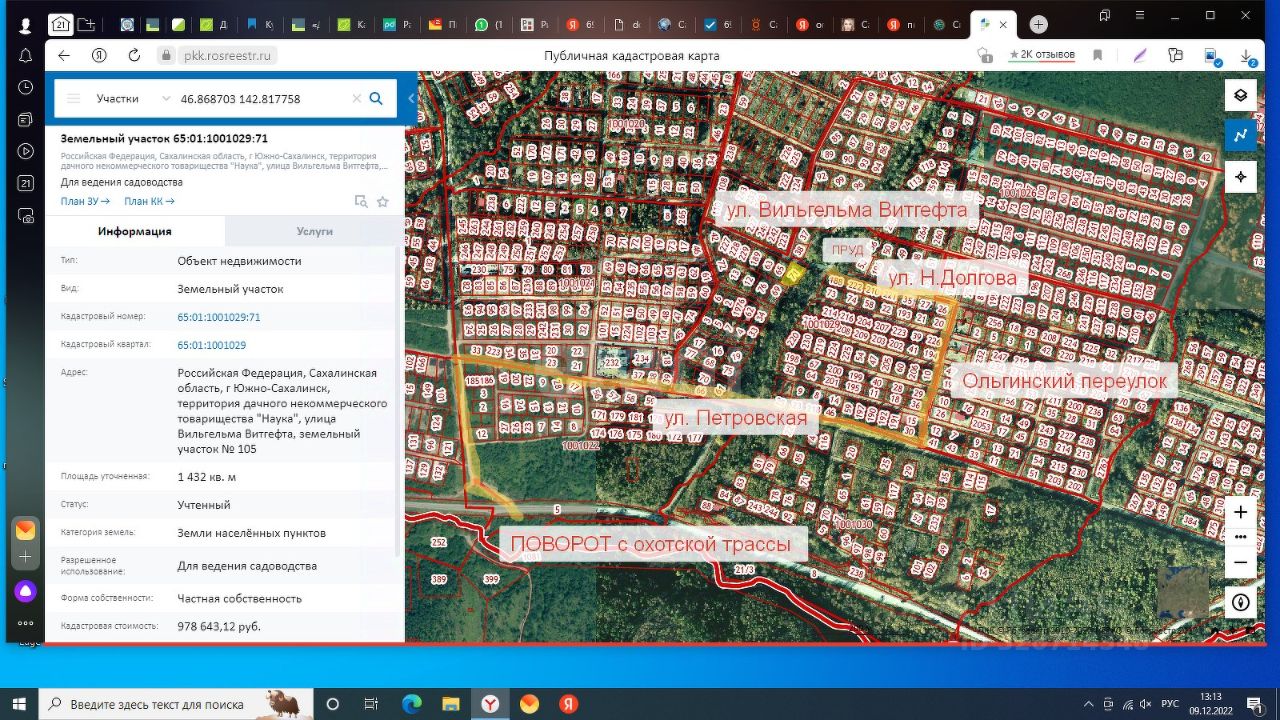The height and width of the screenshot is (720, 1280).
Task: Reset map orientation with the compass button
Action: pos(1240,602)
